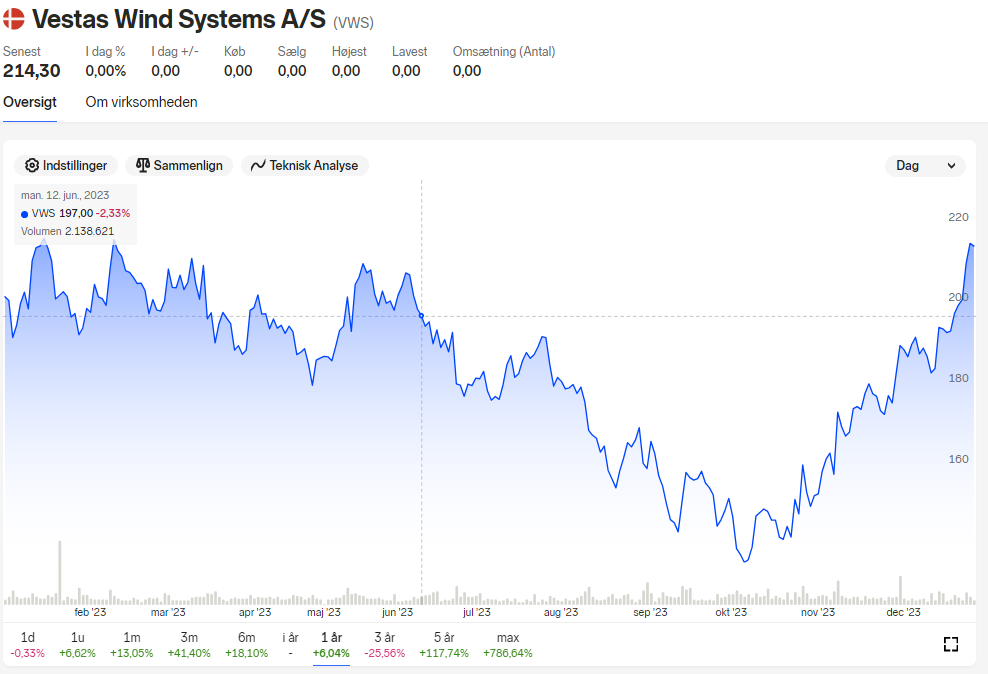Open Indstillinger gear settings

pyautogui.click(x=66, y=166)
